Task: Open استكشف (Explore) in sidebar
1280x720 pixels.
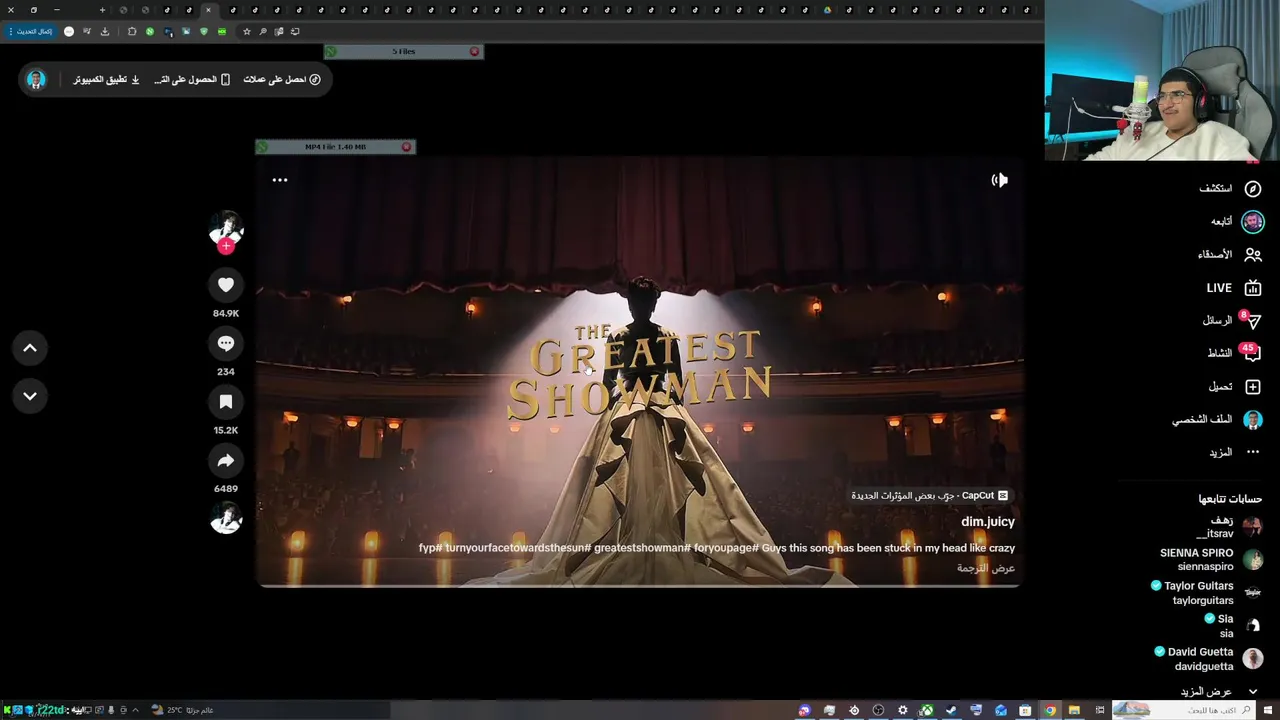Action: pos(1230,188)
